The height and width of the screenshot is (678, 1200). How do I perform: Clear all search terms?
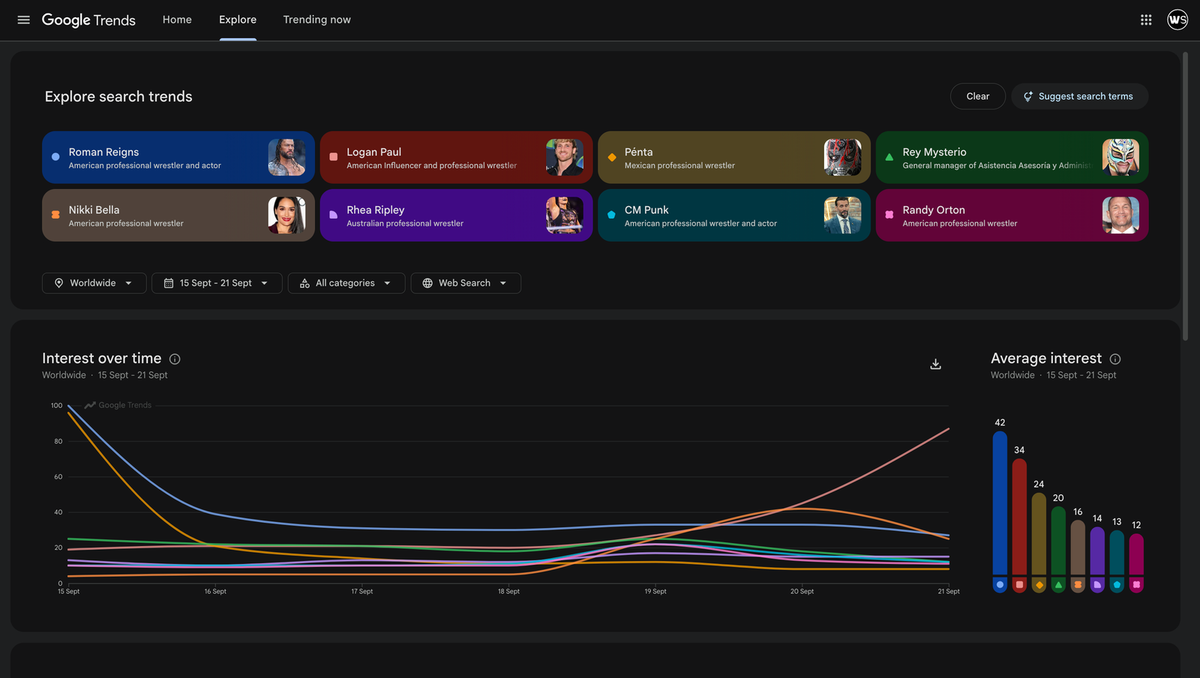pyautogui.click(x=978, y=96)
